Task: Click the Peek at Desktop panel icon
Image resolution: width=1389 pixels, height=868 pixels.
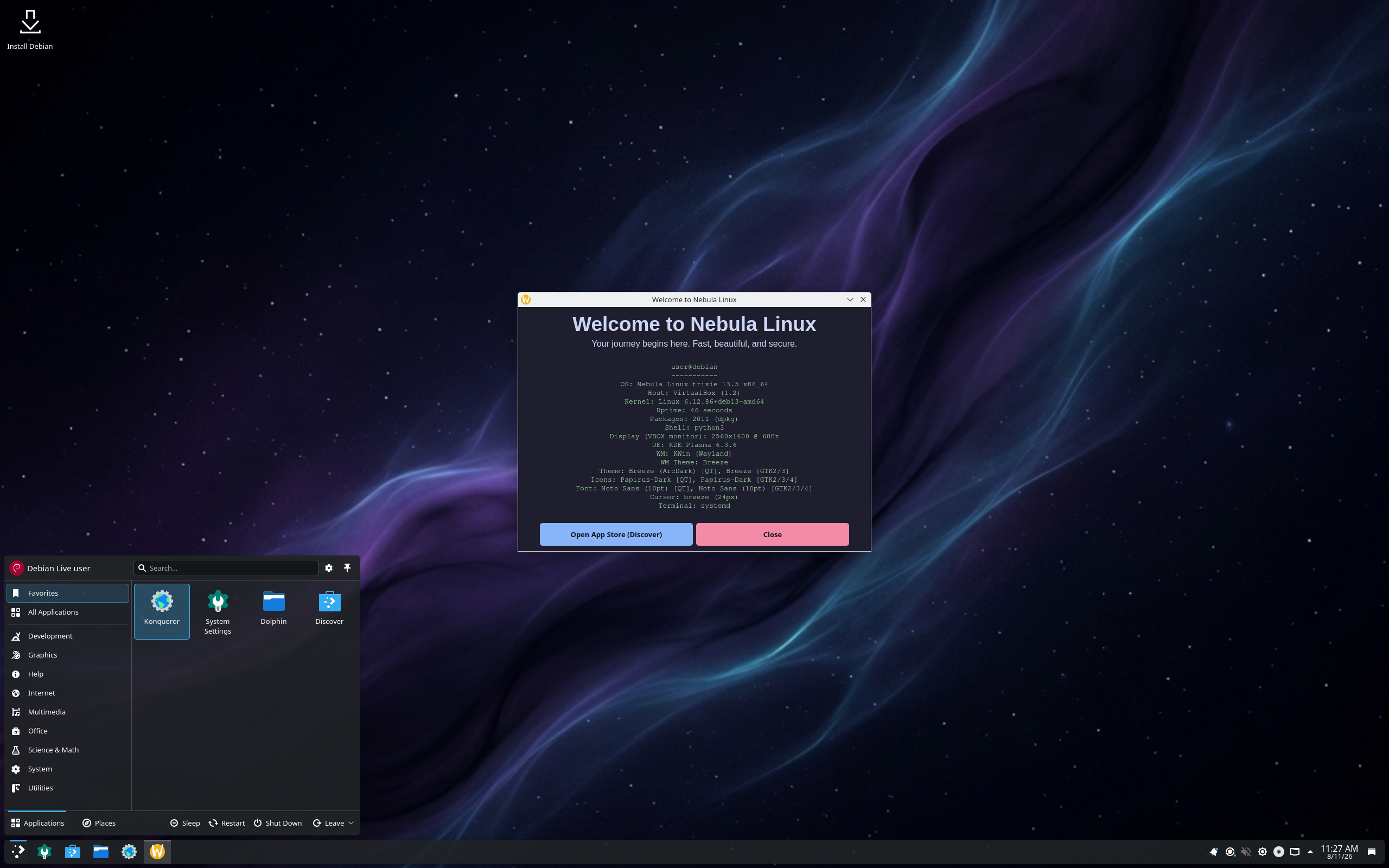Action: tap(1372, 852)
